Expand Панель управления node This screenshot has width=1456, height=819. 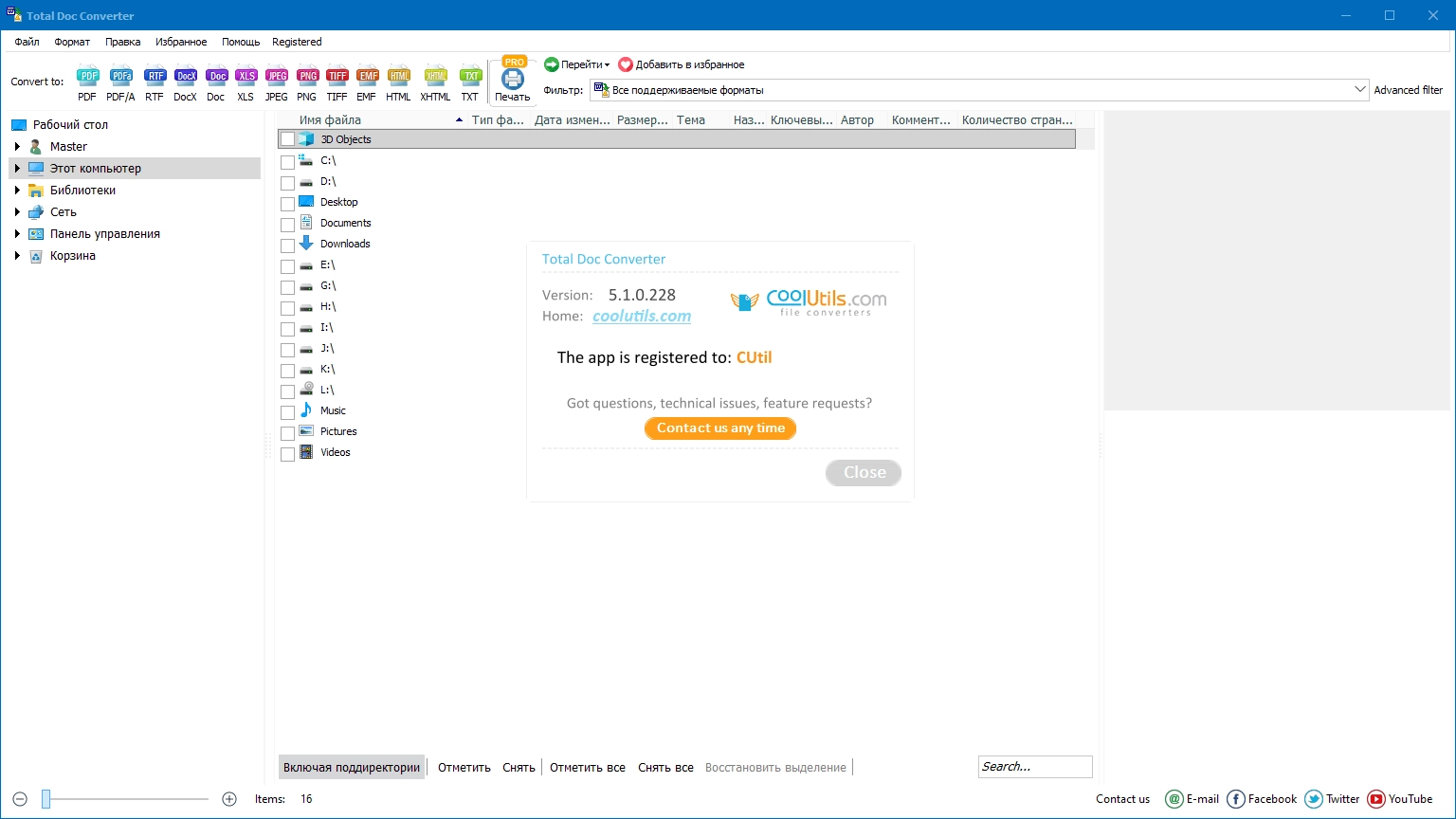pos(17,234)
